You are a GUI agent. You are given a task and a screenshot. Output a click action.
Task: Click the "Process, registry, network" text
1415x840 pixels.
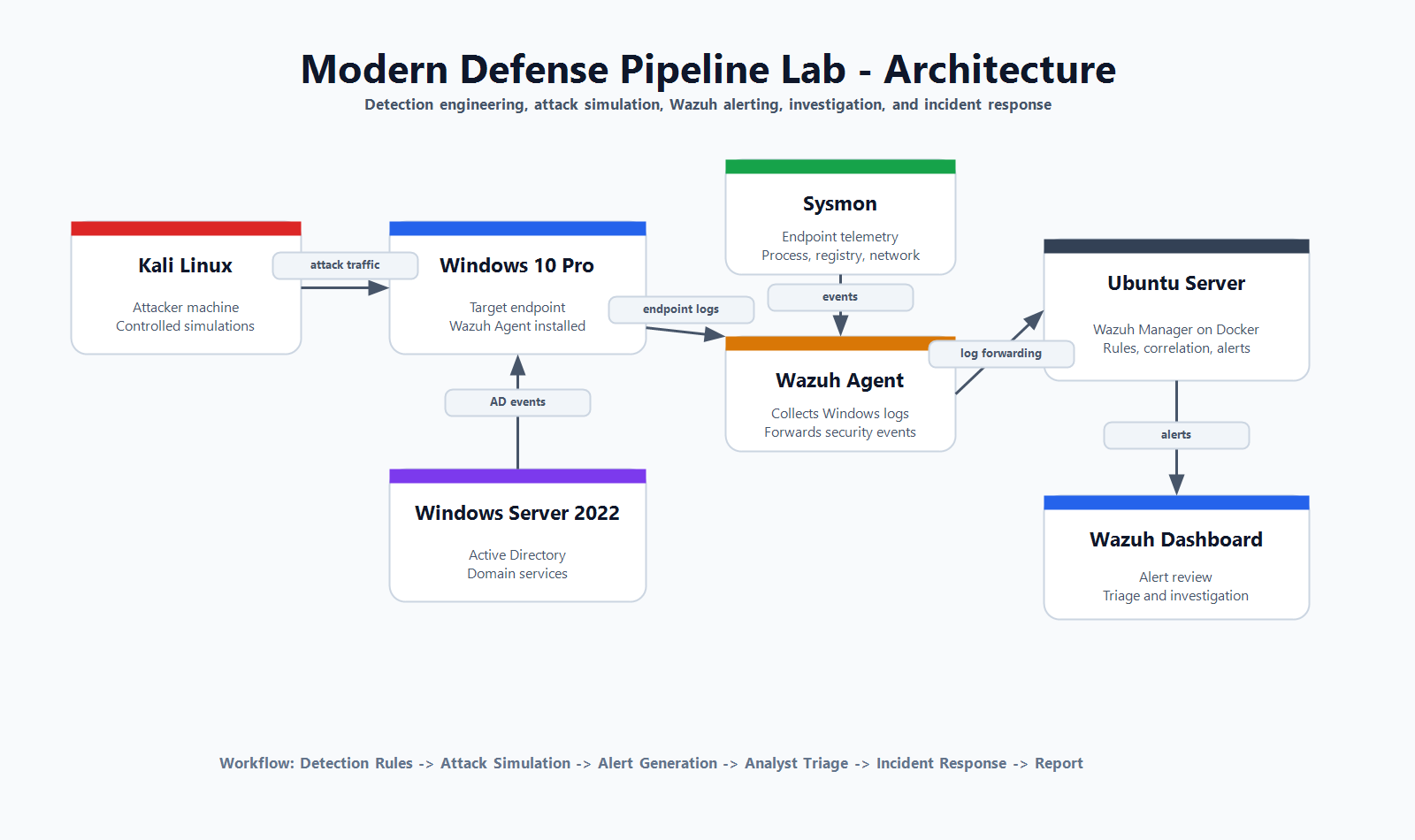pos(840,256)
